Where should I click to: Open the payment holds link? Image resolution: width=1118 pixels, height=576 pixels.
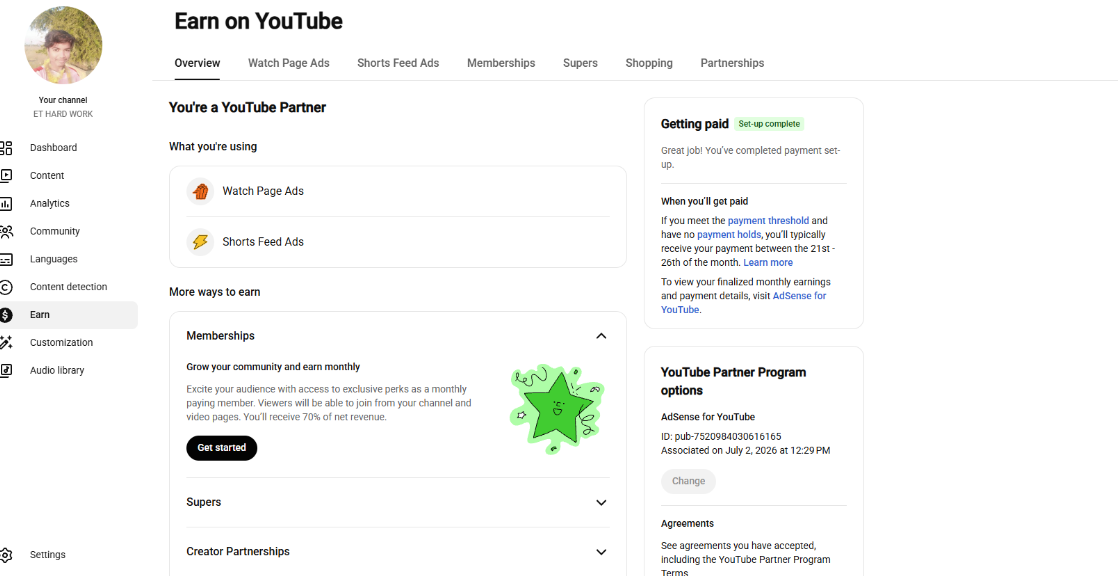click(x=729, y=235)
